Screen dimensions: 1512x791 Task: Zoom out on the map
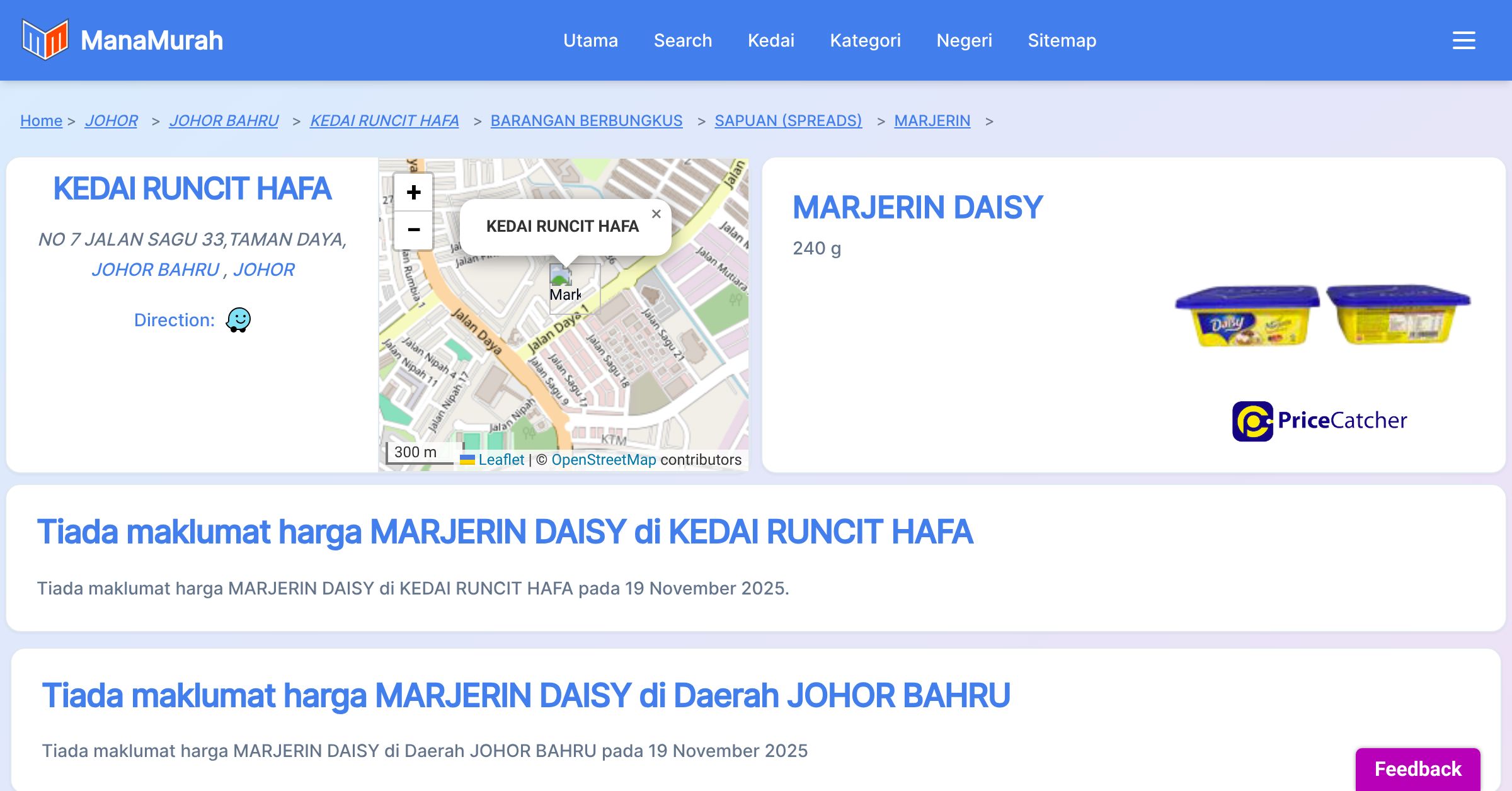413,230
